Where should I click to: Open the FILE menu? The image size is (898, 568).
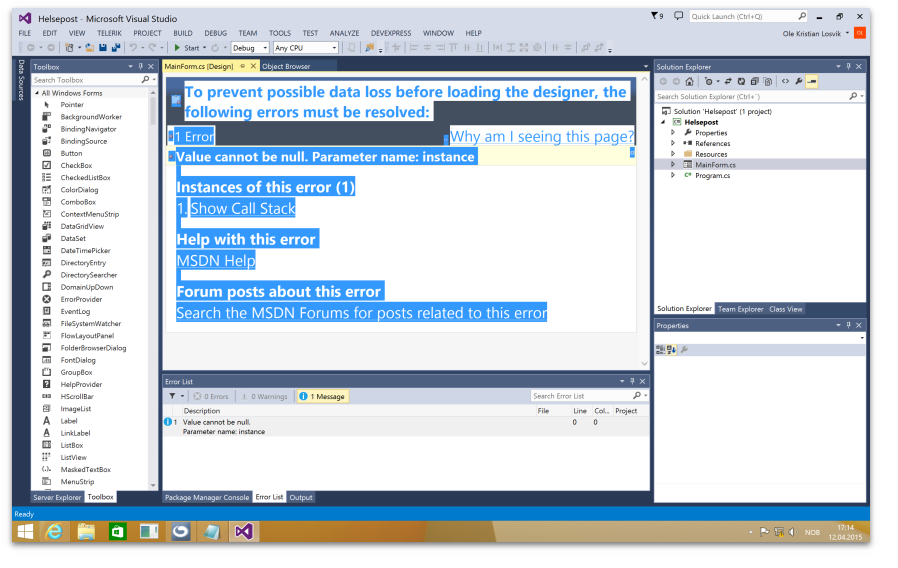coord(25,33)
